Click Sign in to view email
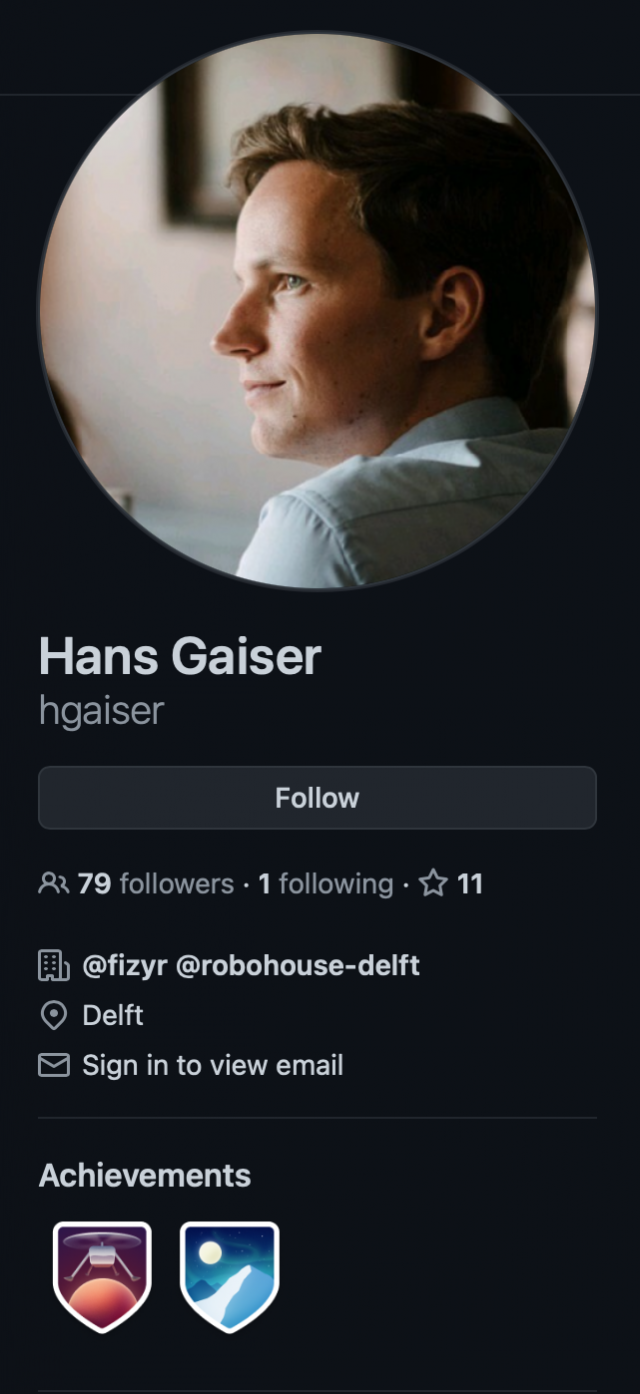Image resolution: width=640 pixels, height=1394 pixels. [213, 1066]
